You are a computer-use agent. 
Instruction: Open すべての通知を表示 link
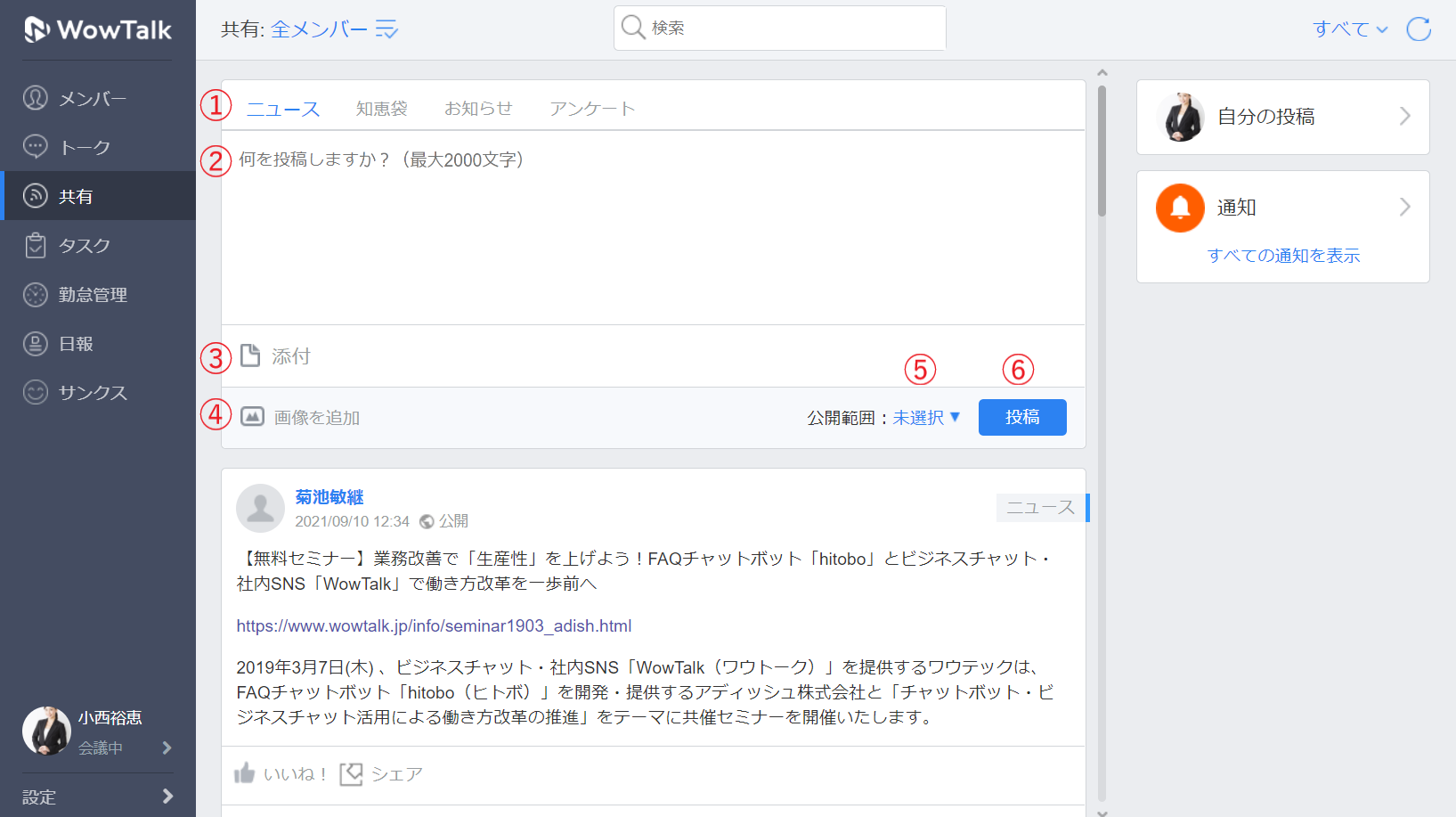click(x=1283, y=256)
